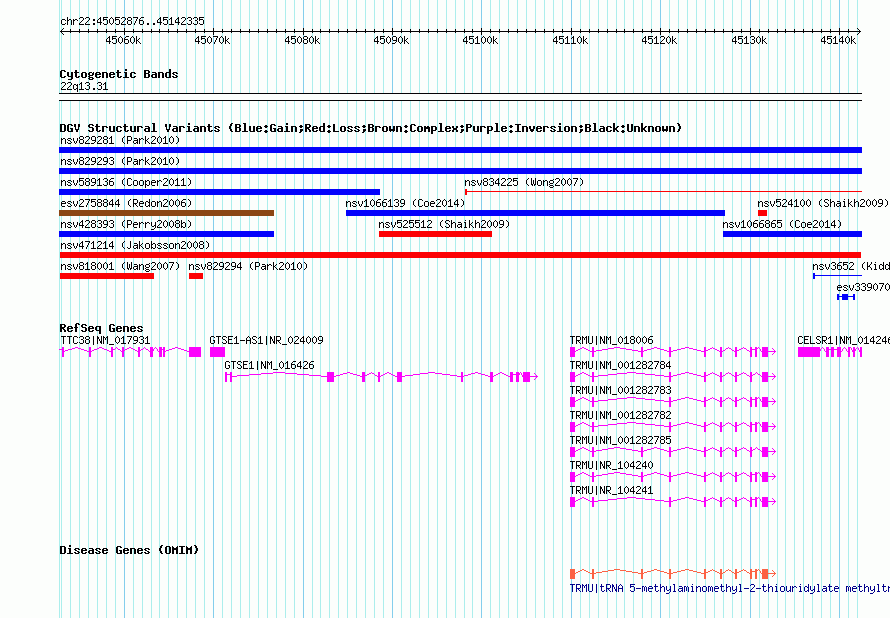Click the nsv589136 (Cooper2011) blue bar
Viewport: 890px width, 618px height.
220,192
